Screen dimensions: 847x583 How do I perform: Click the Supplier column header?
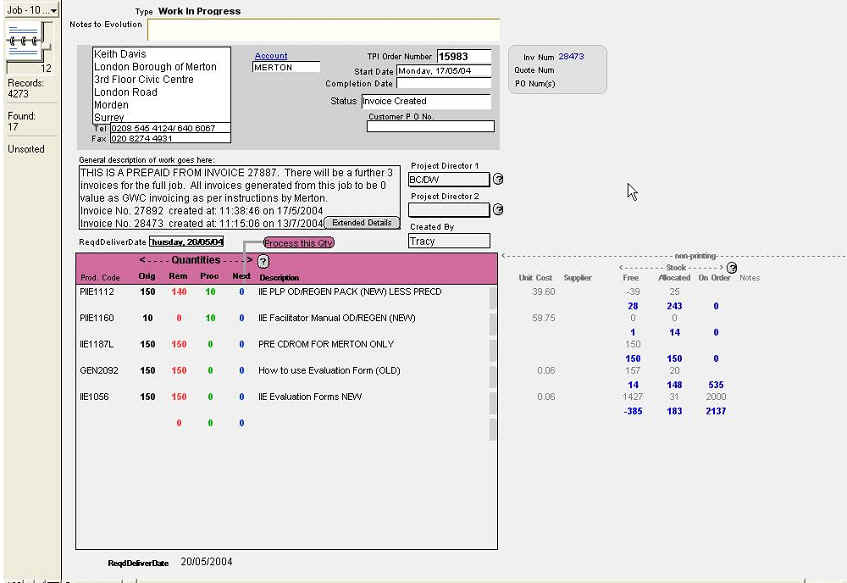pyautogui.click(x=577, y=278)
